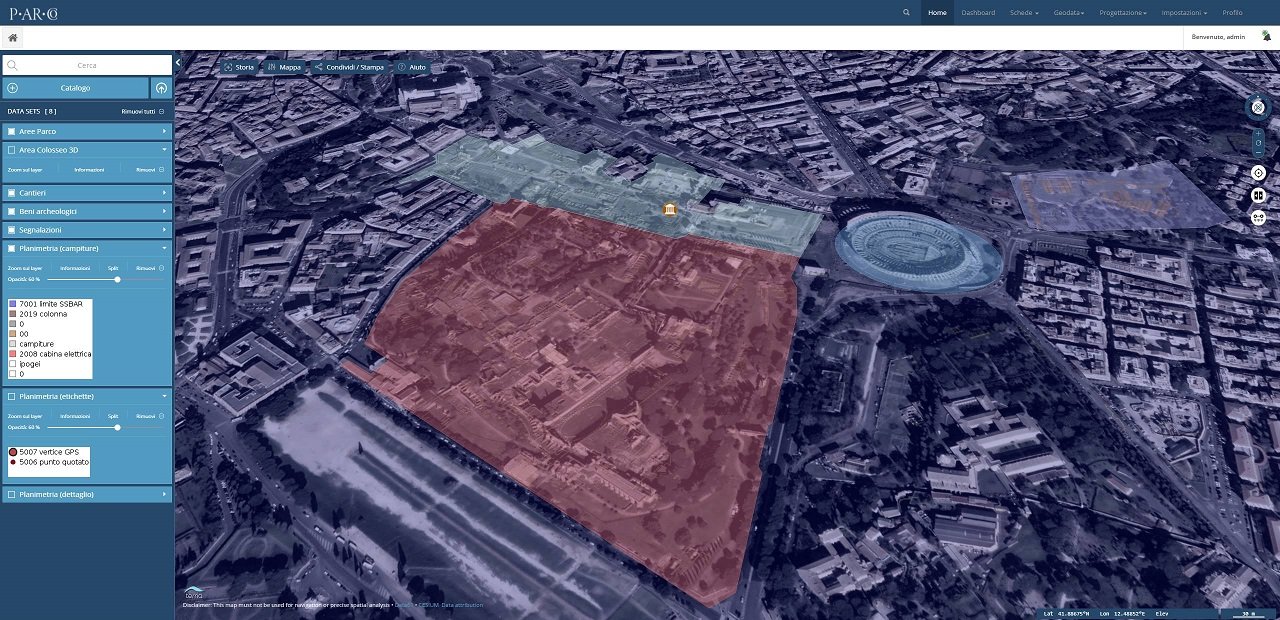Enable the Cantieri layer checkbox

(x=12, y=192)
